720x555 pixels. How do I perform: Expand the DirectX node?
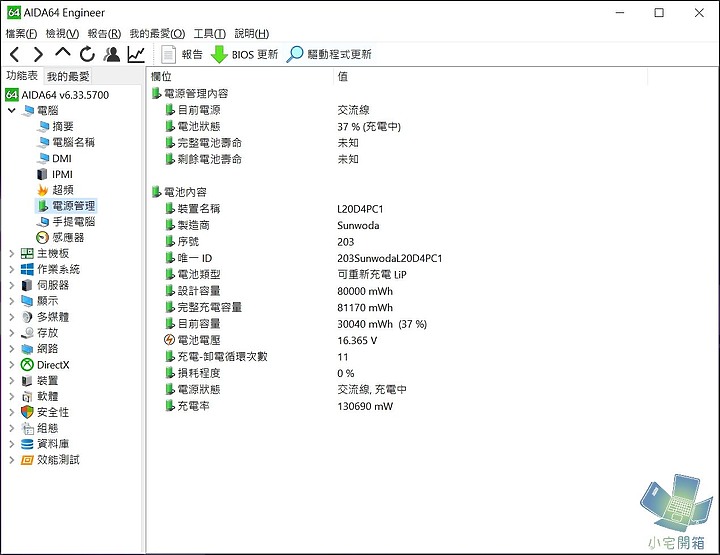pyautogui.click(x=12, y=365)
